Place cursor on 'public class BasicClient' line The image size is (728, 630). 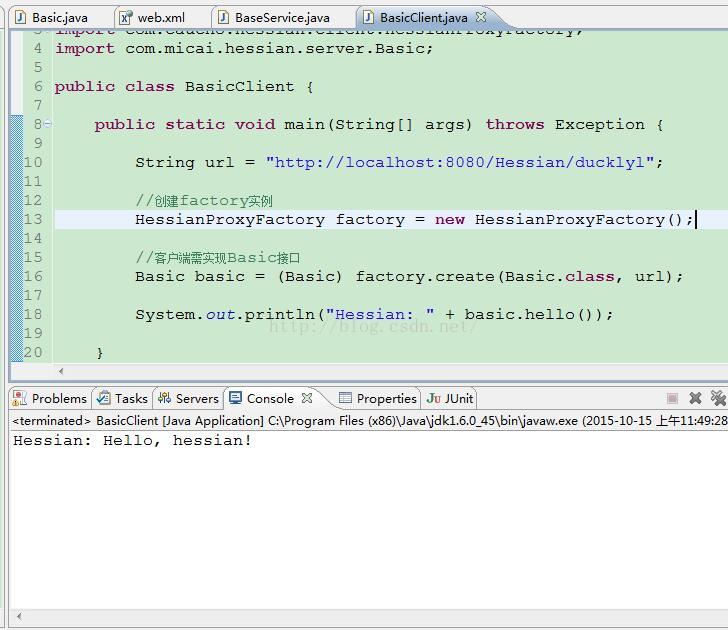click(x=184, y=87)
